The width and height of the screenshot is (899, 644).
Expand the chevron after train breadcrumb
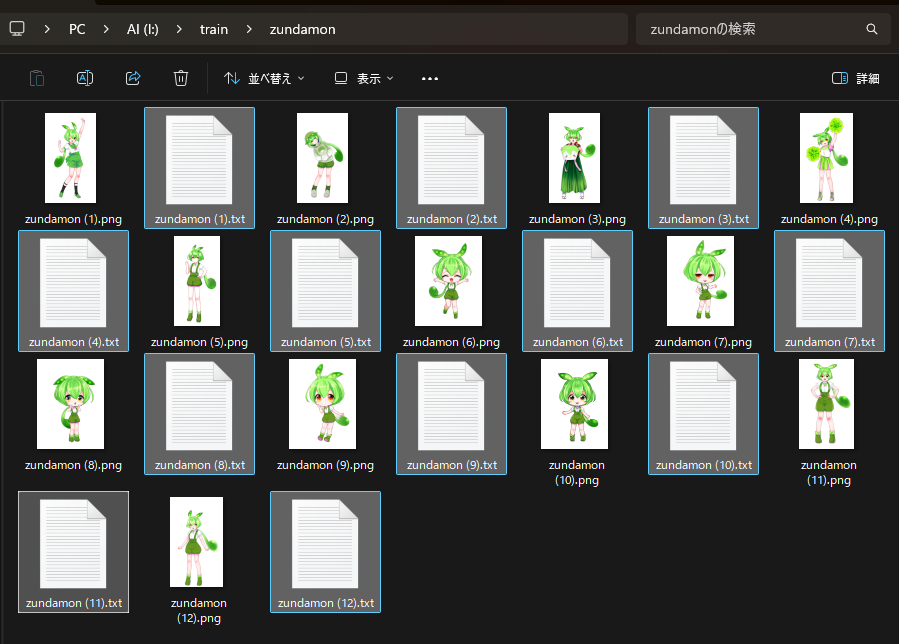click(249, 29)
